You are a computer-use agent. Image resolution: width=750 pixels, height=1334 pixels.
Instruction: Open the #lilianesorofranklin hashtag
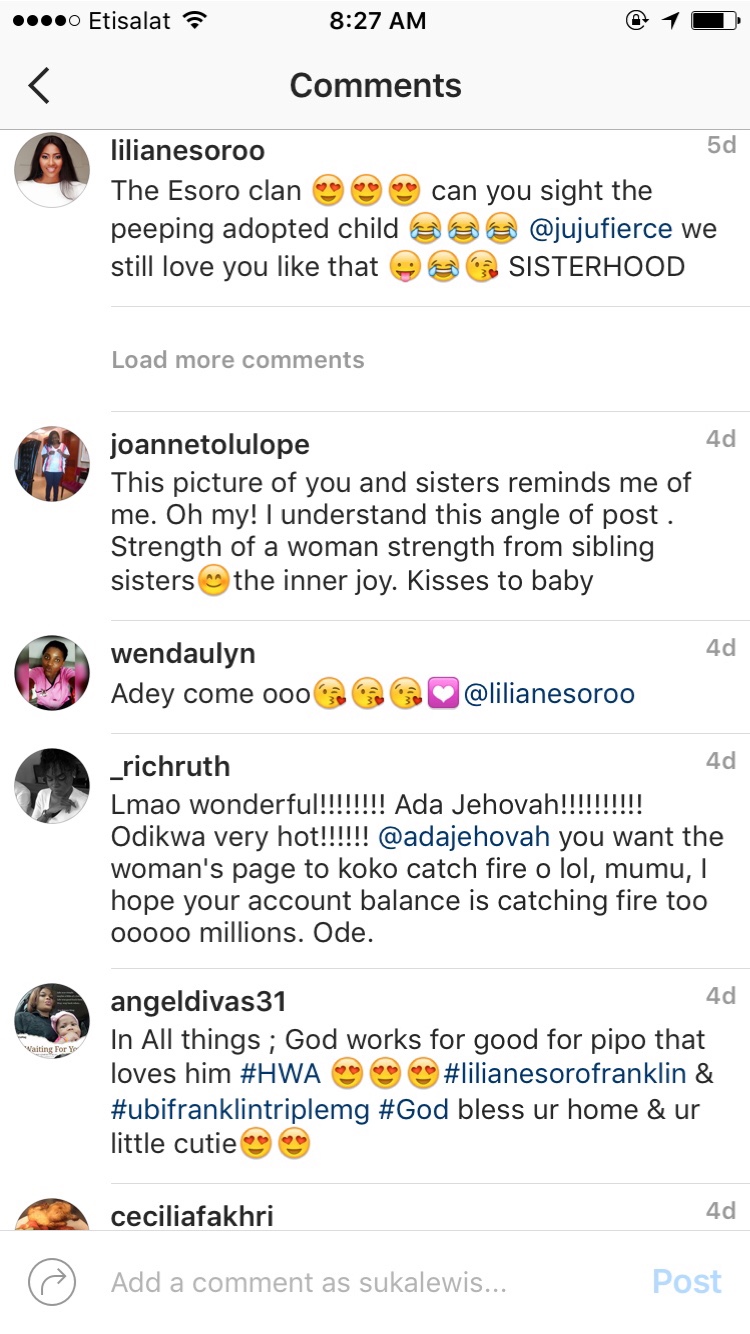pos(565,1075)
